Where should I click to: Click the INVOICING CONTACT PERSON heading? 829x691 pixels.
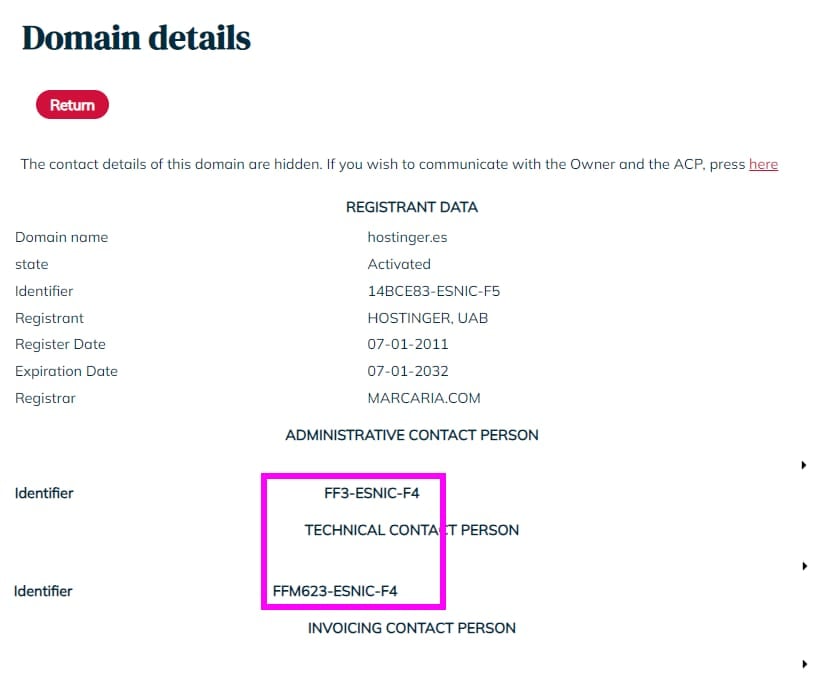click(411, 628)
